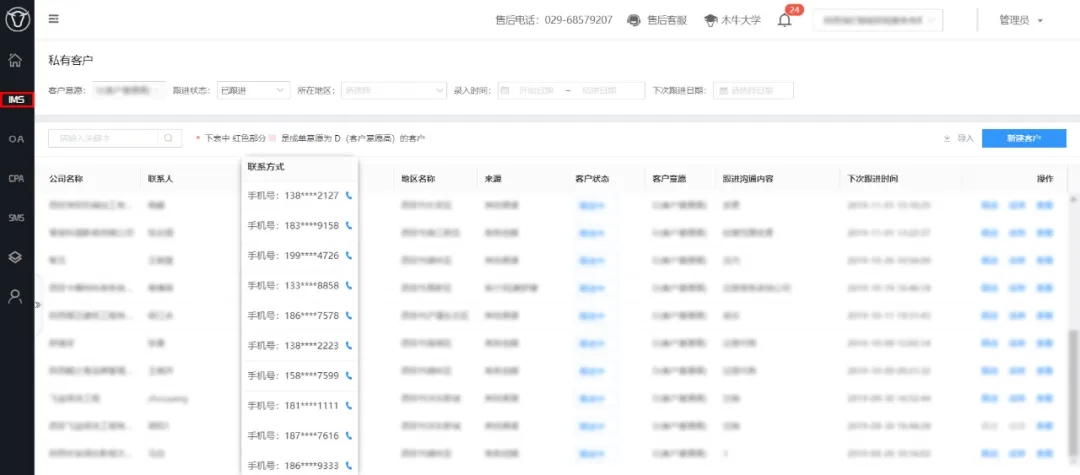
Task: Call phone icon for 138****2223
Action: pyautogui.click(x=349, y=346)
